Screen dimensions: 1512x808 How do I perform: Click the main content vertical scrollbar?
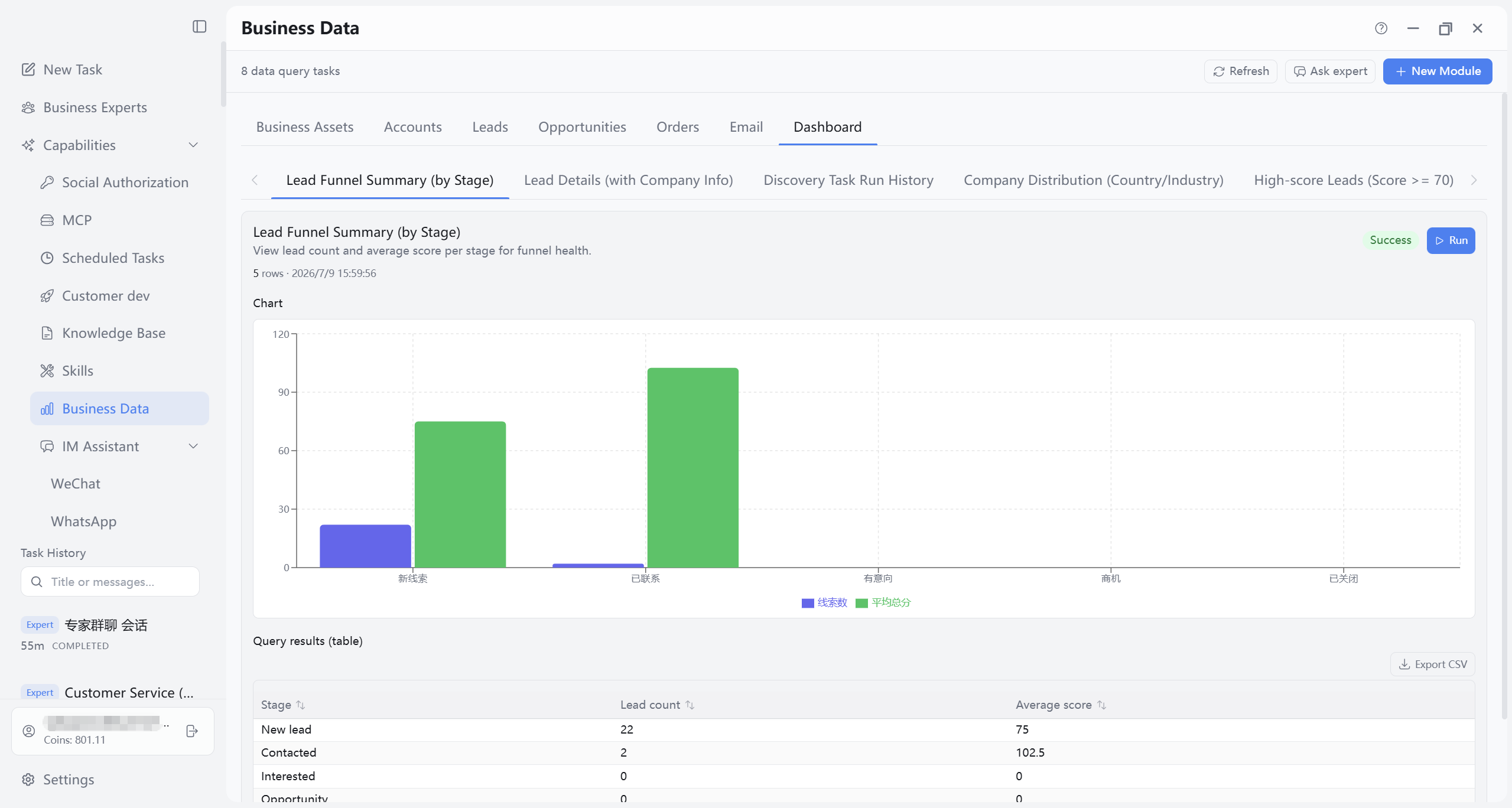point(1505,405)
